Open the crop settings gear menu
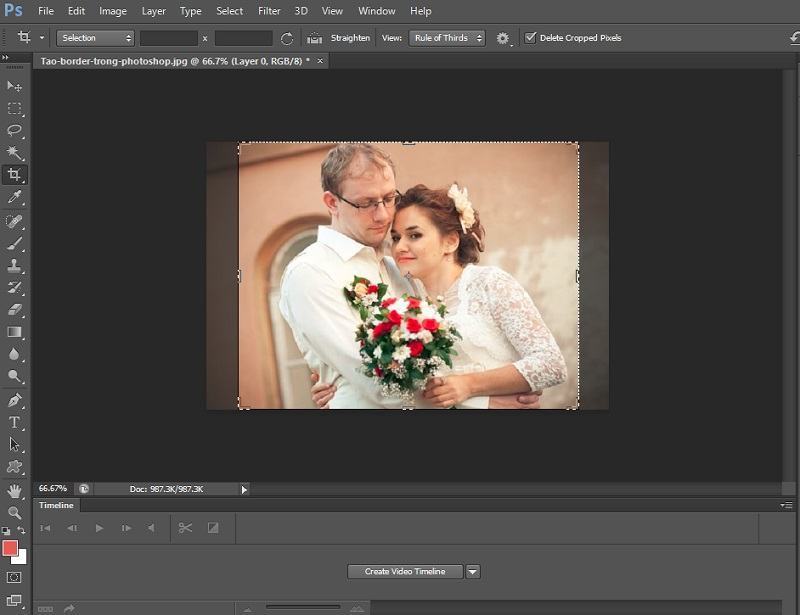 tap(501, 37)
